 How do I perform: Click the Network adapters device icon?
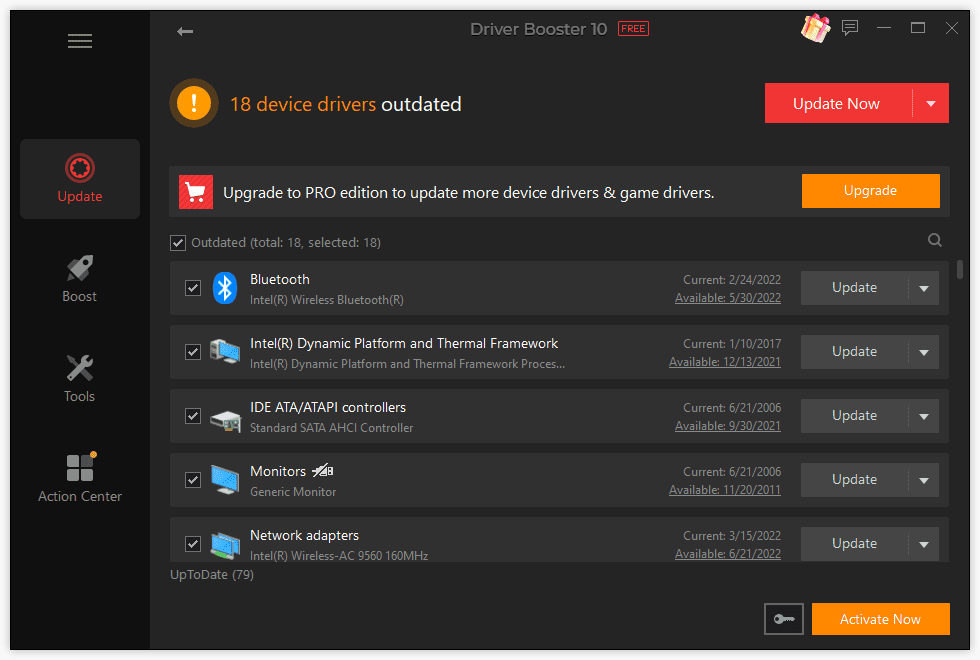[x=225, y=545]
